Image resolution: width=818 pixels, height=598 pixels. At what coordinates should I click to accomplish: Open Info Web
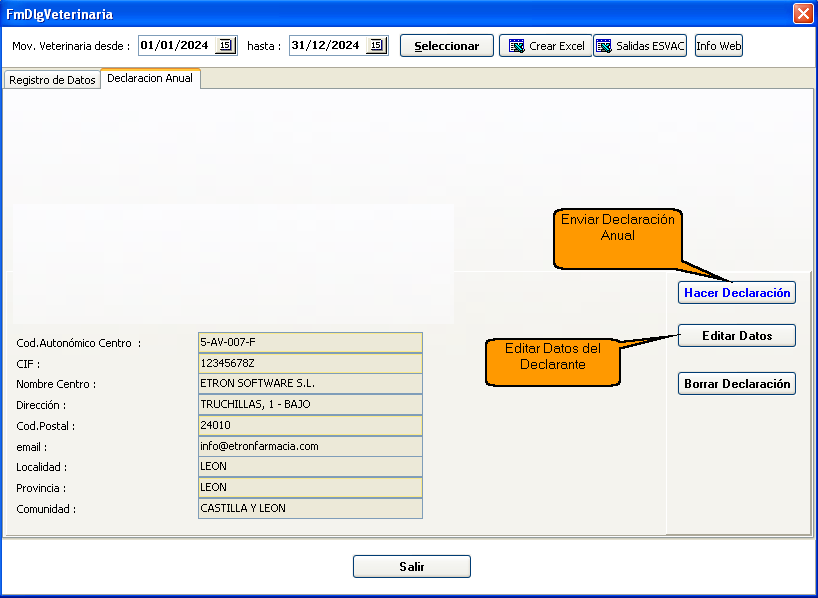(x=718, y=46)
